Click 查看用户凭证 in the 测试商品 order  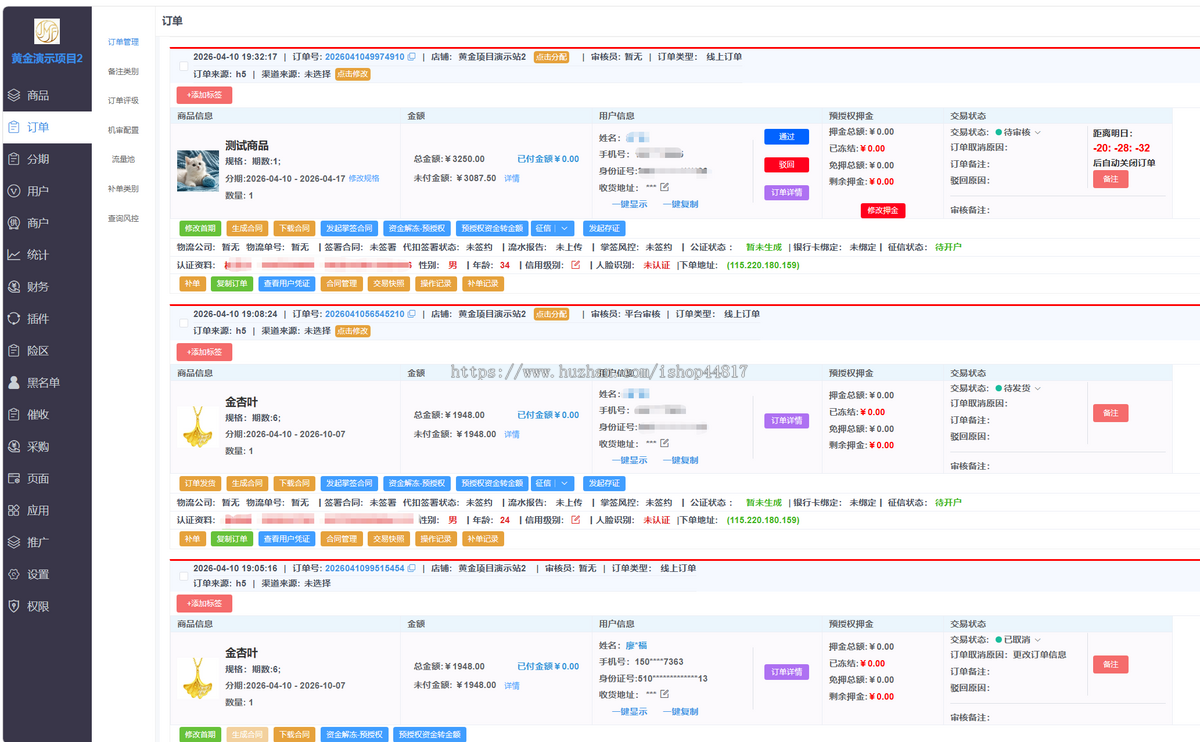[286, 284]
